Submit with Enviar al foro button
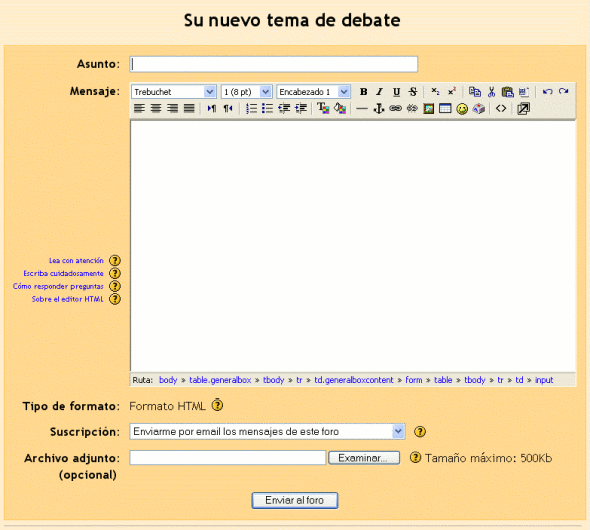590x530 pixels. click(295, 500)
